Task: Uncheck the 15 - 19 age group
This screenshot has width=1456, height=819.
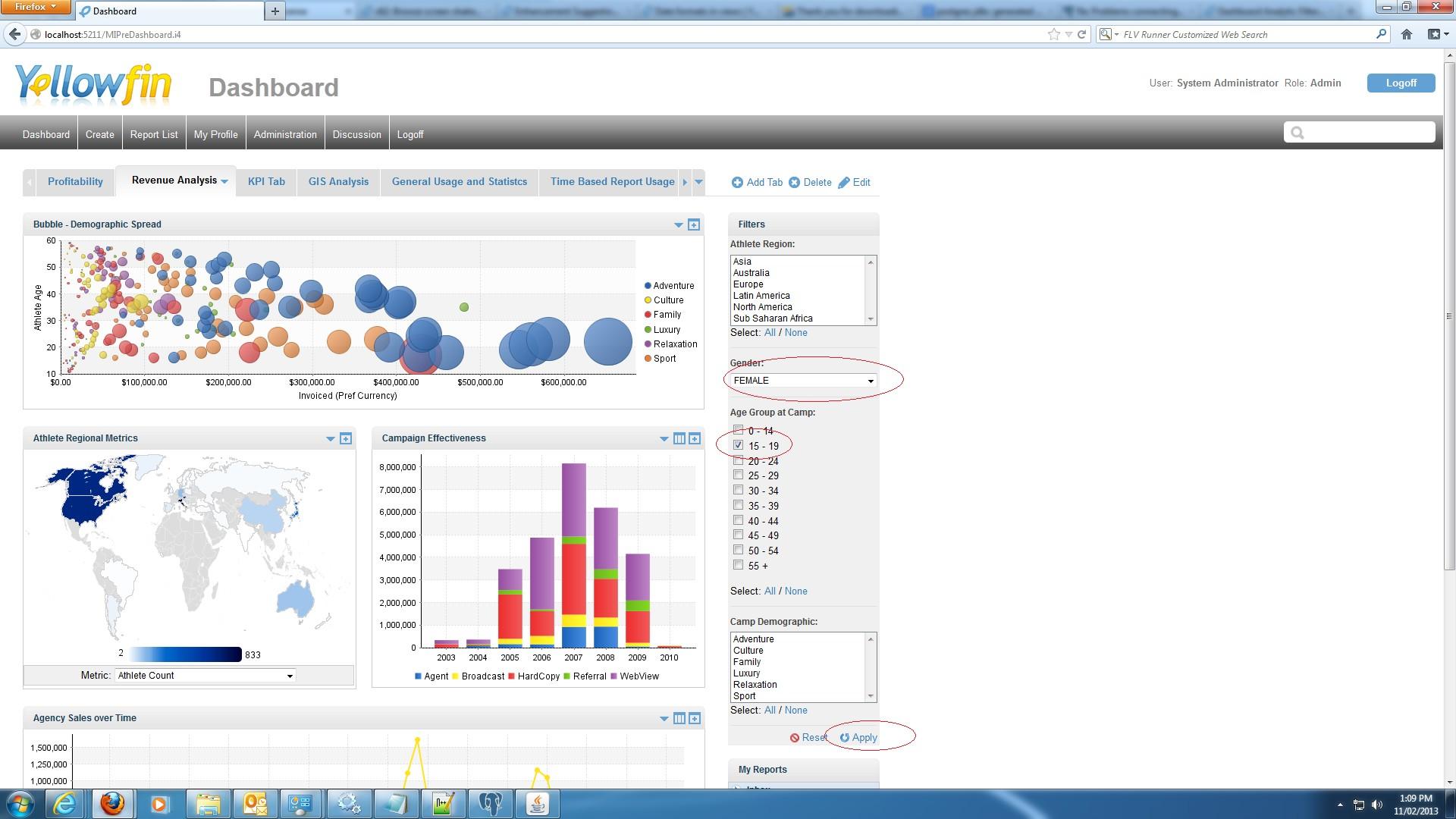Action: tap(739, 445)
